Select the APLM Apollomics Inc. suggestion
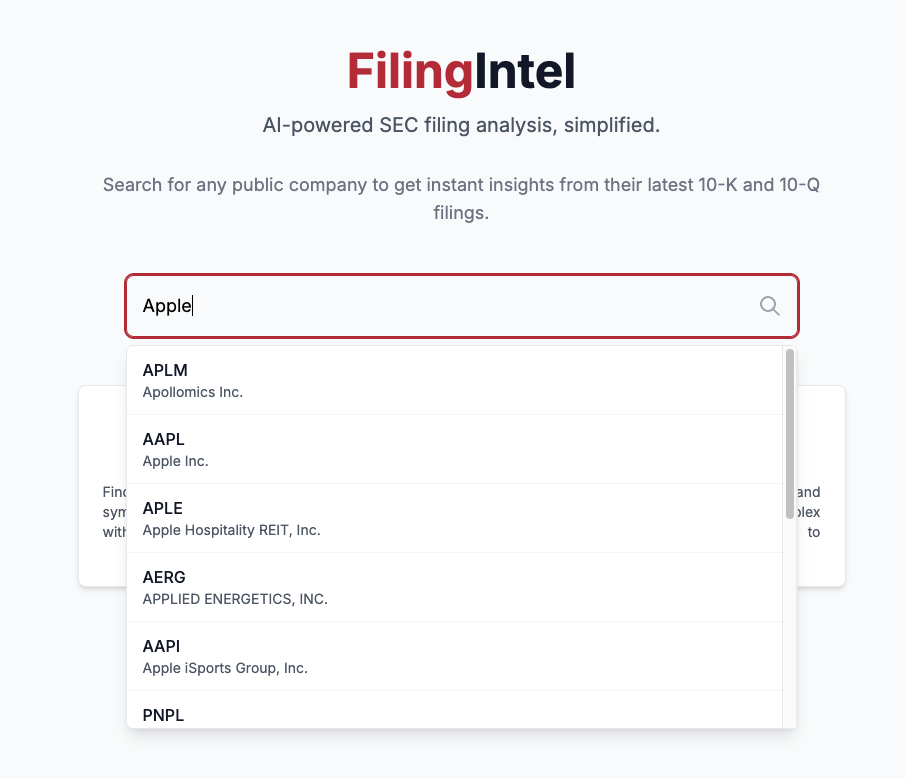 pos(400,380)
